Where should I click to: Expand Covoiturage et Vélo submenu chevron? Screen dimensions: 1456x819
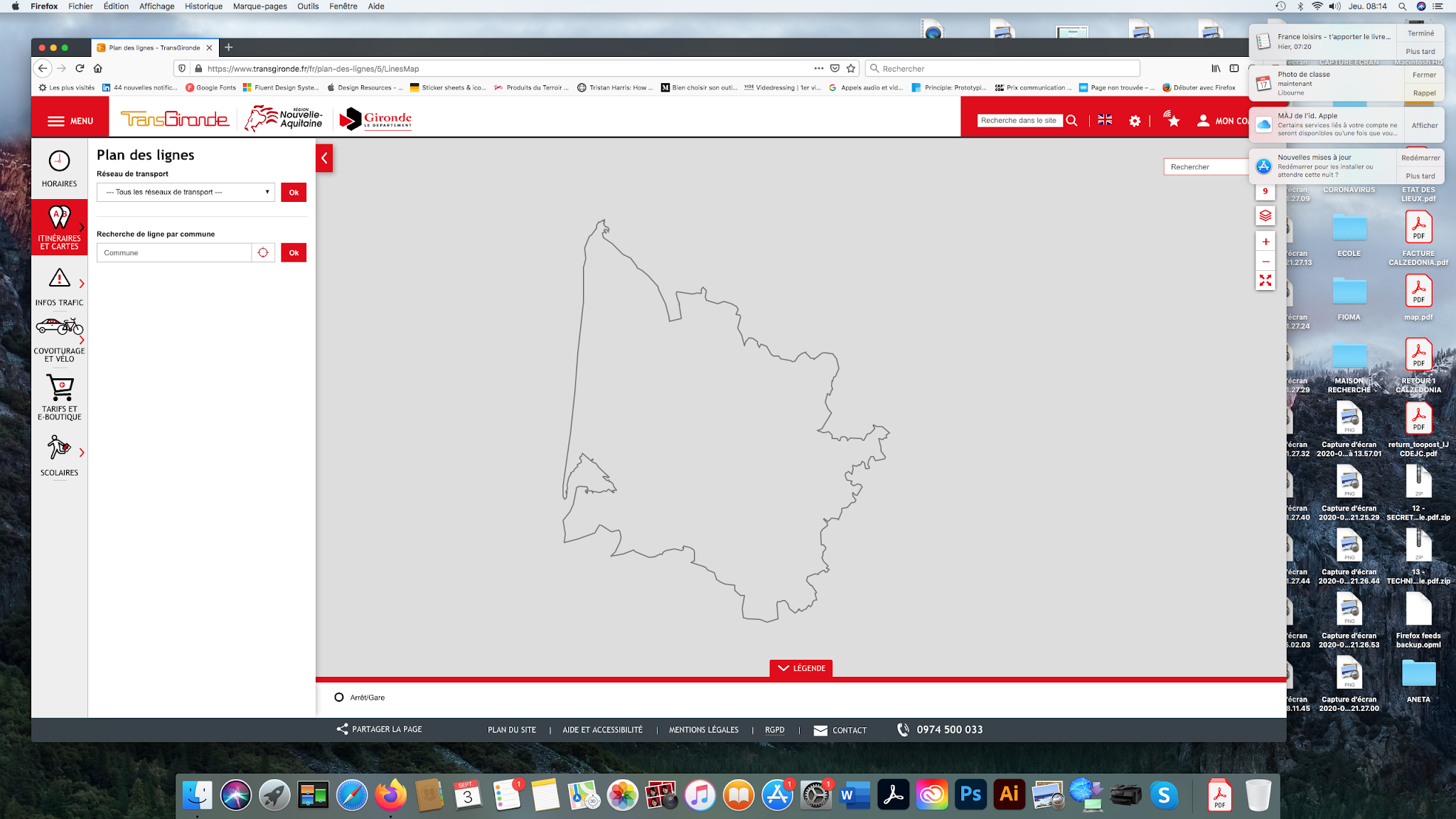coord(82,340)
